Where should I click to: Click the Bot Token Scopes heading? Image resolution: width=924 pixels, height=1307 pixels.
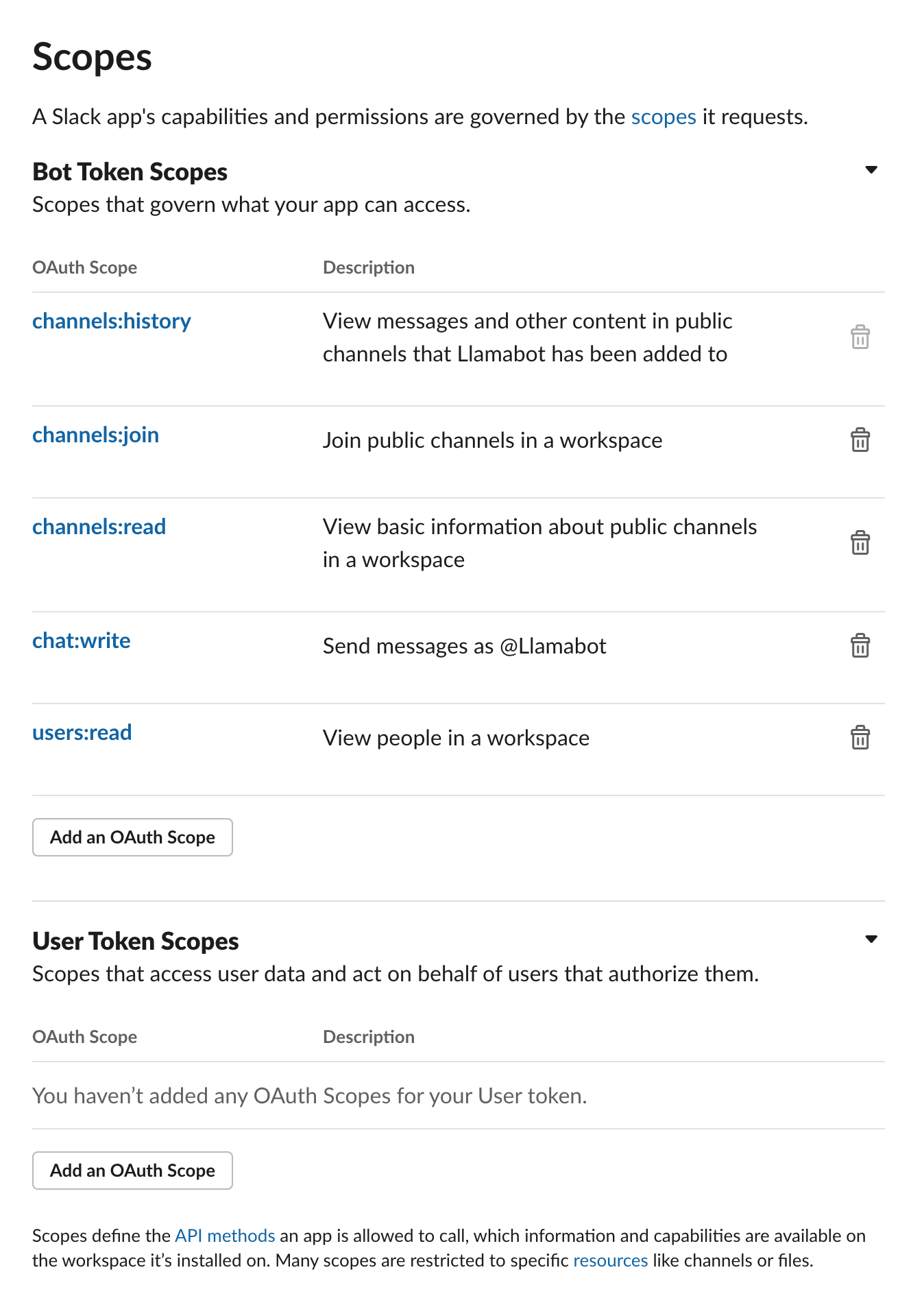coord(130,172)
